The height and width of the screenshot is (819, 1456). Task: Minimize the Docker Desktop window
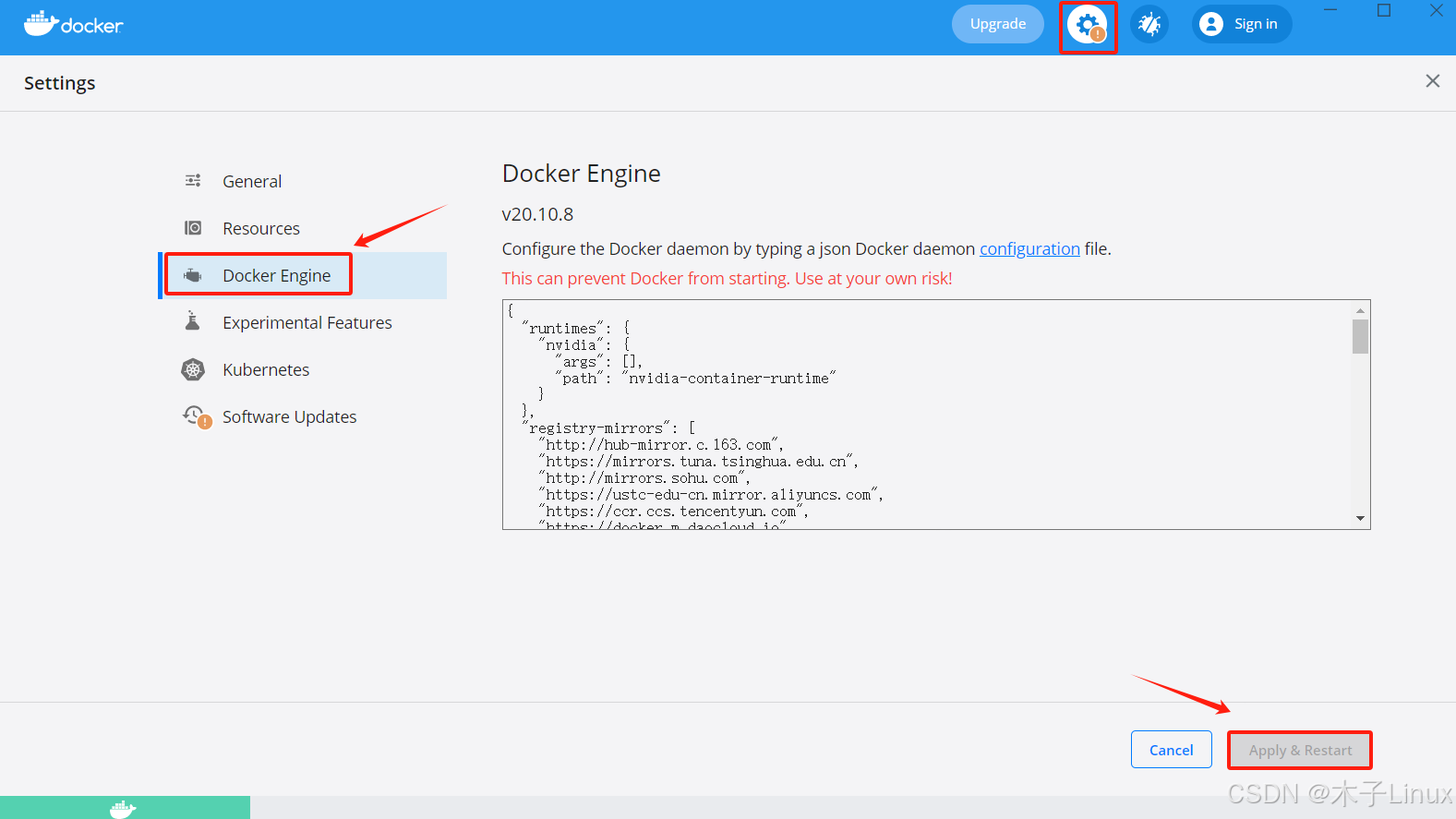point(1330,10)
